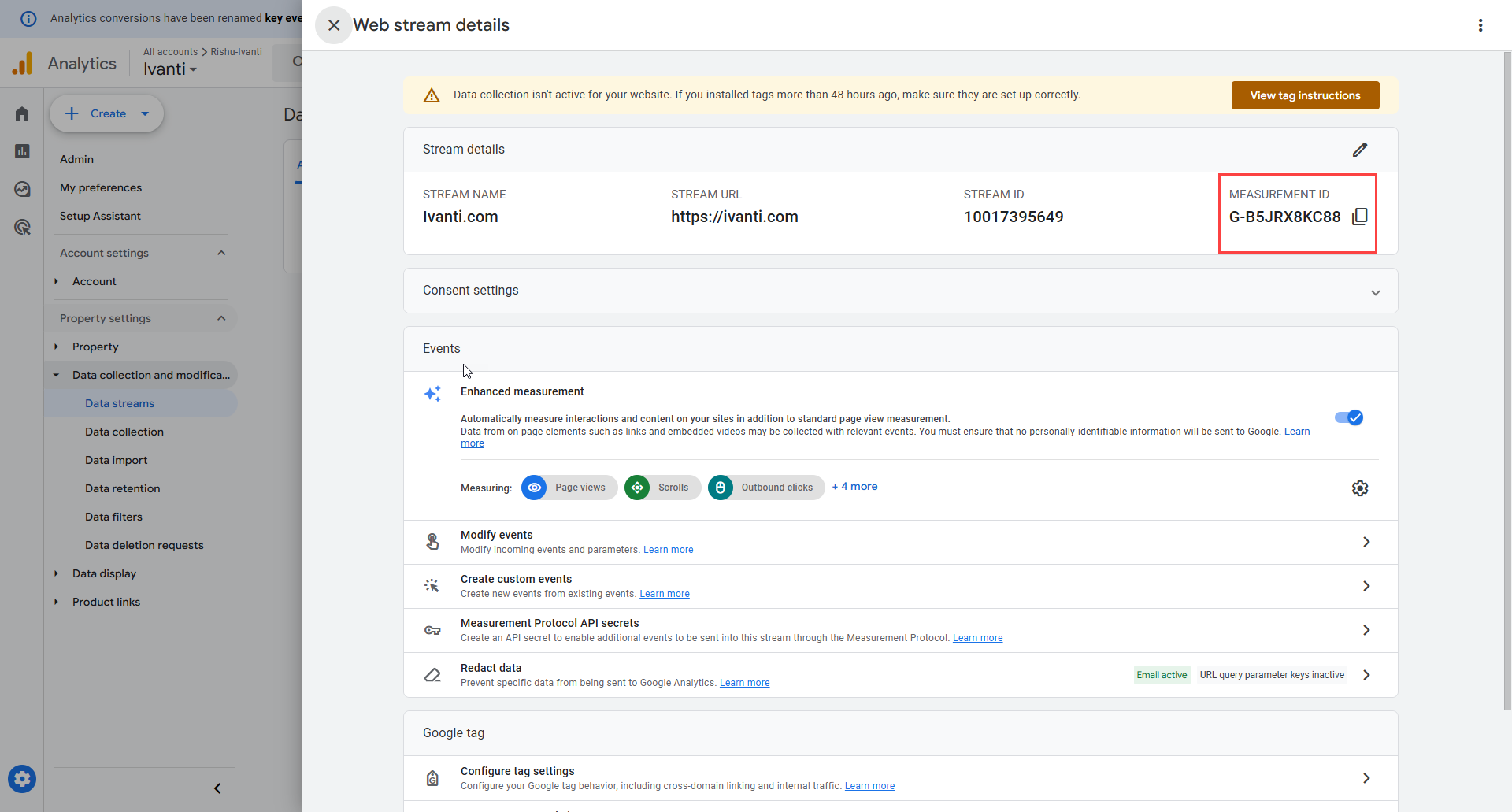The image size is (1512, 812).
Task: Click the View tag instructions button
Action: (x=1305, y=95)
